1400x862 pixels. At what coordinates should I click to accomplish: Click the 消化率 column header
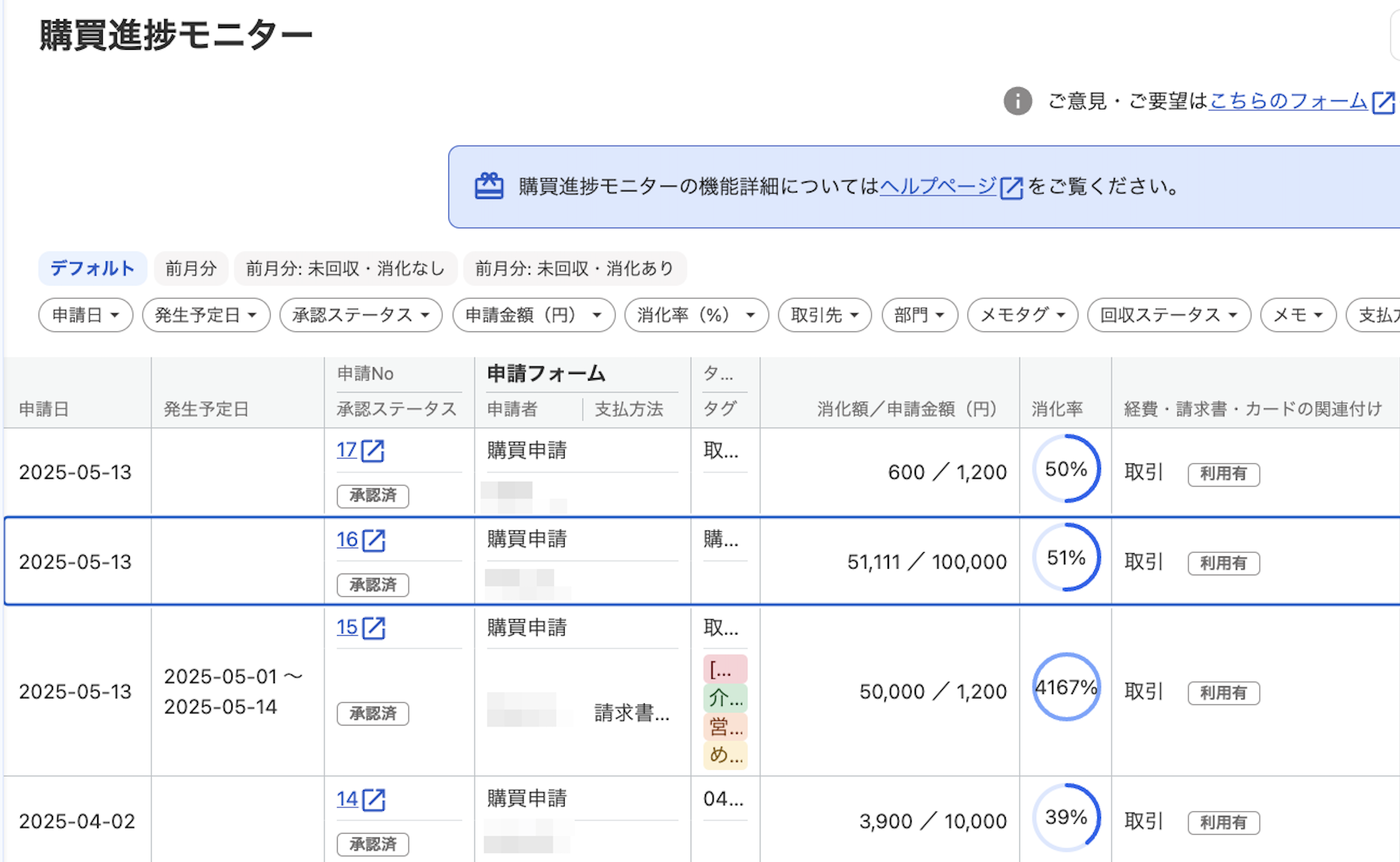pos(1057,409)
